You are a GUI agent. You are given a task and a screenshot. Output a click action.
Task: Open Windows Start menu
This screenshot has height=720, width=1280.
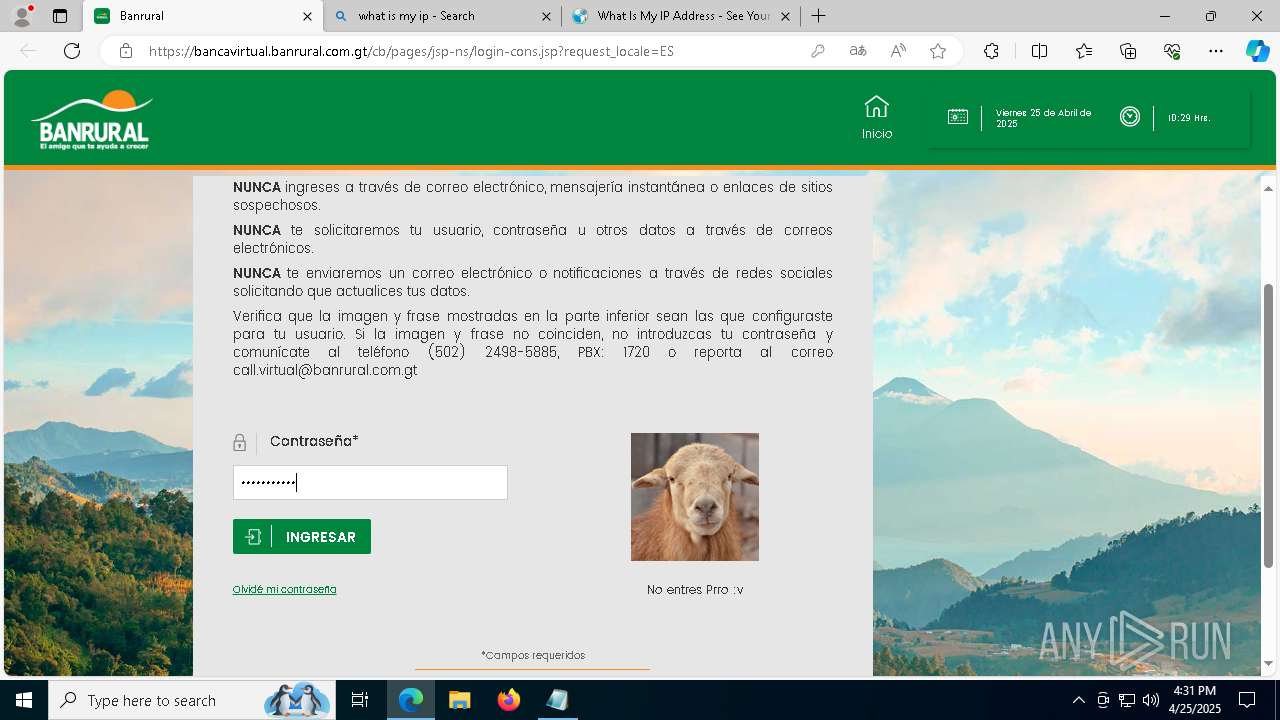pos(23,700)
